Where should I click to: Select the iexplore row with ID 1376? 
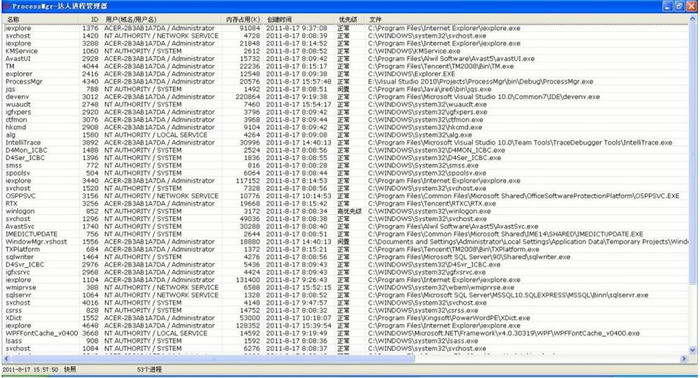click(346, 28)
